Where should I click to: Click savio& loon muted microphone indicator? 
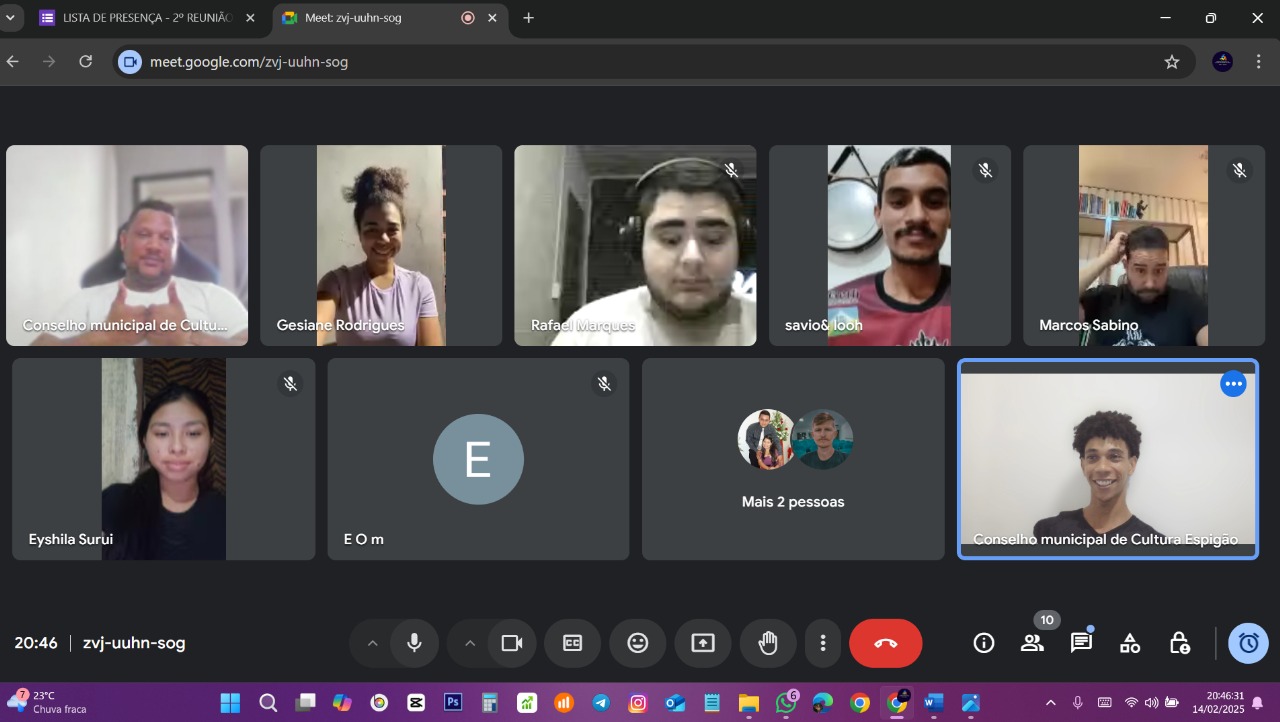point(986,171)
